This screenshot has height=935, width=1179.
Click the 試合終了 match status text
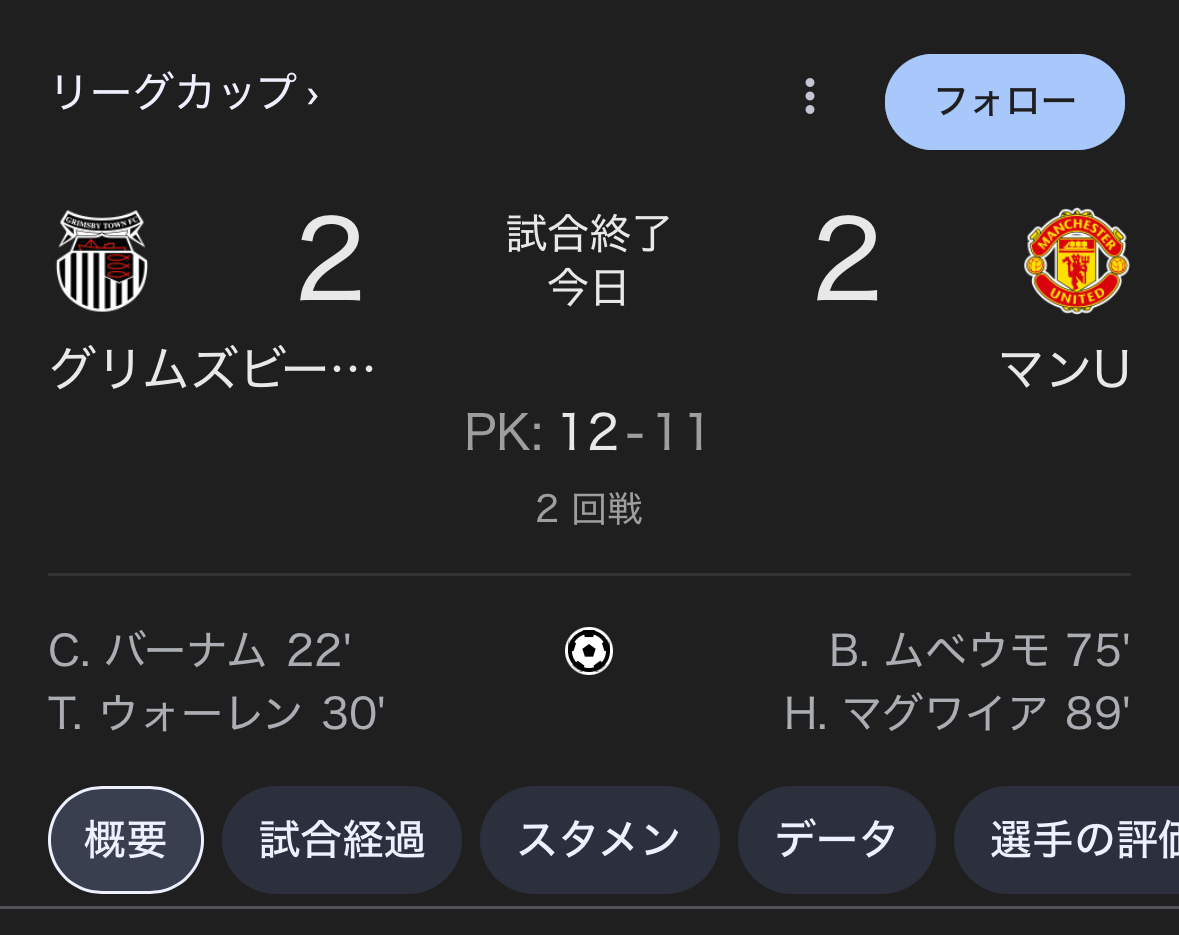coord(589,233)
